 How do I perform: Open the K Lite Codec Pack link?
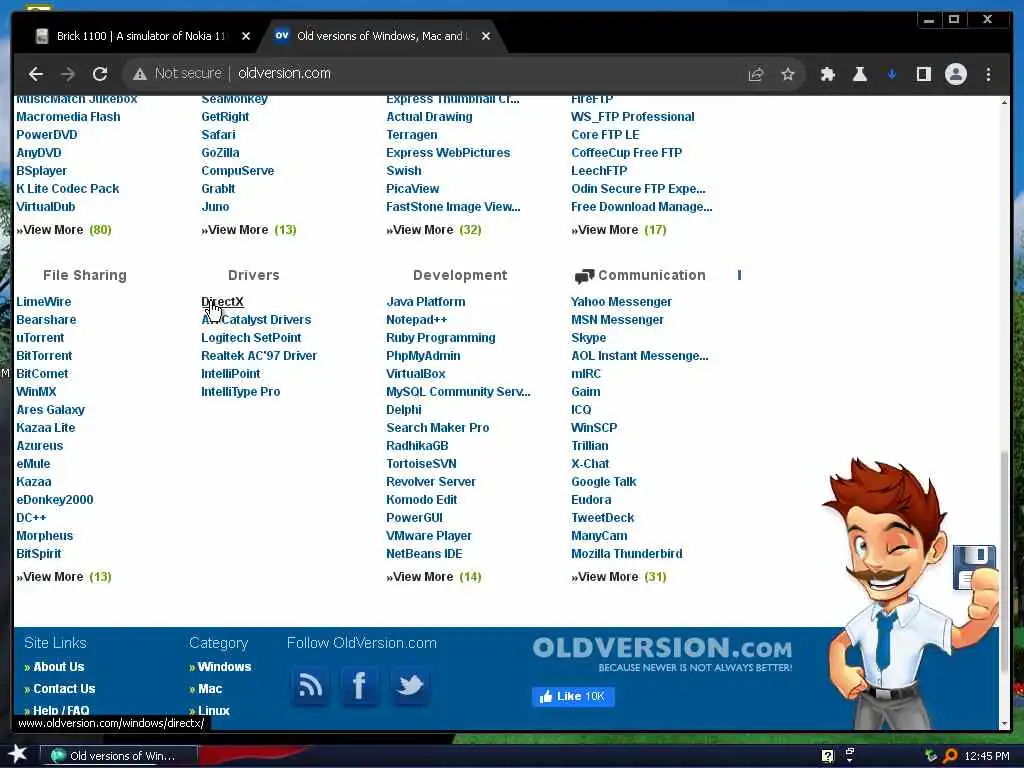pos(68,189)
